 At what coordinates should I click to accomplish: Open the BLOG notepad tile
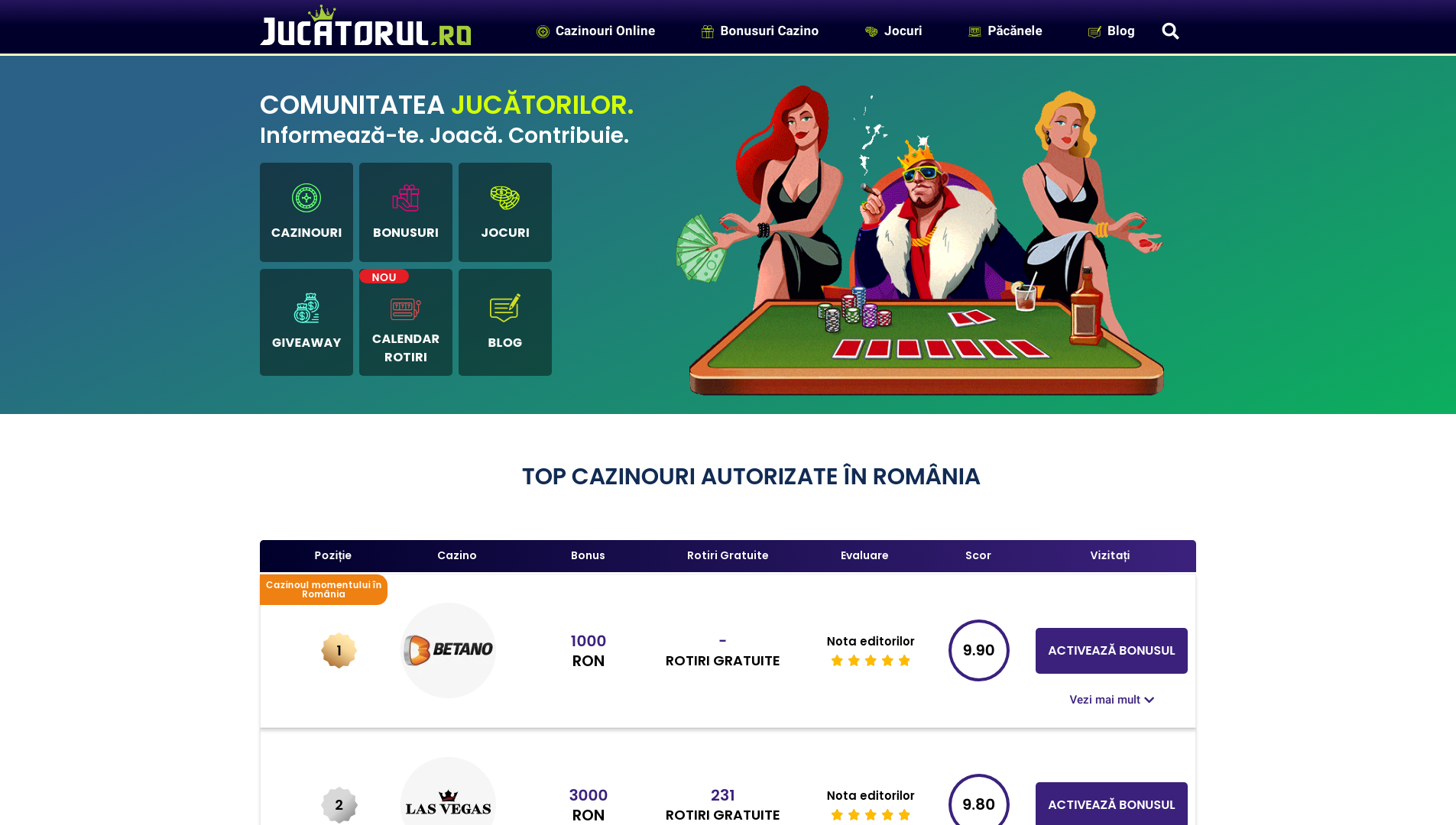pos(505,322)
